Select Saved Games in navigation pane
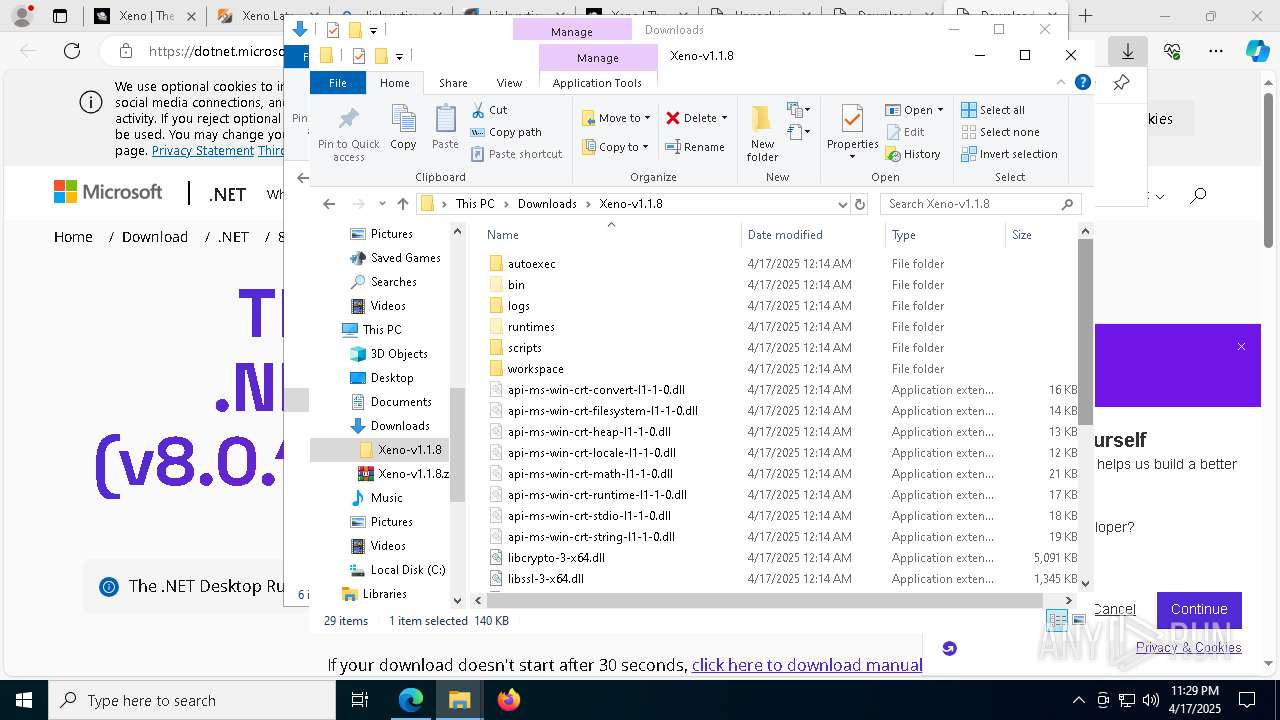 (405, 258)
